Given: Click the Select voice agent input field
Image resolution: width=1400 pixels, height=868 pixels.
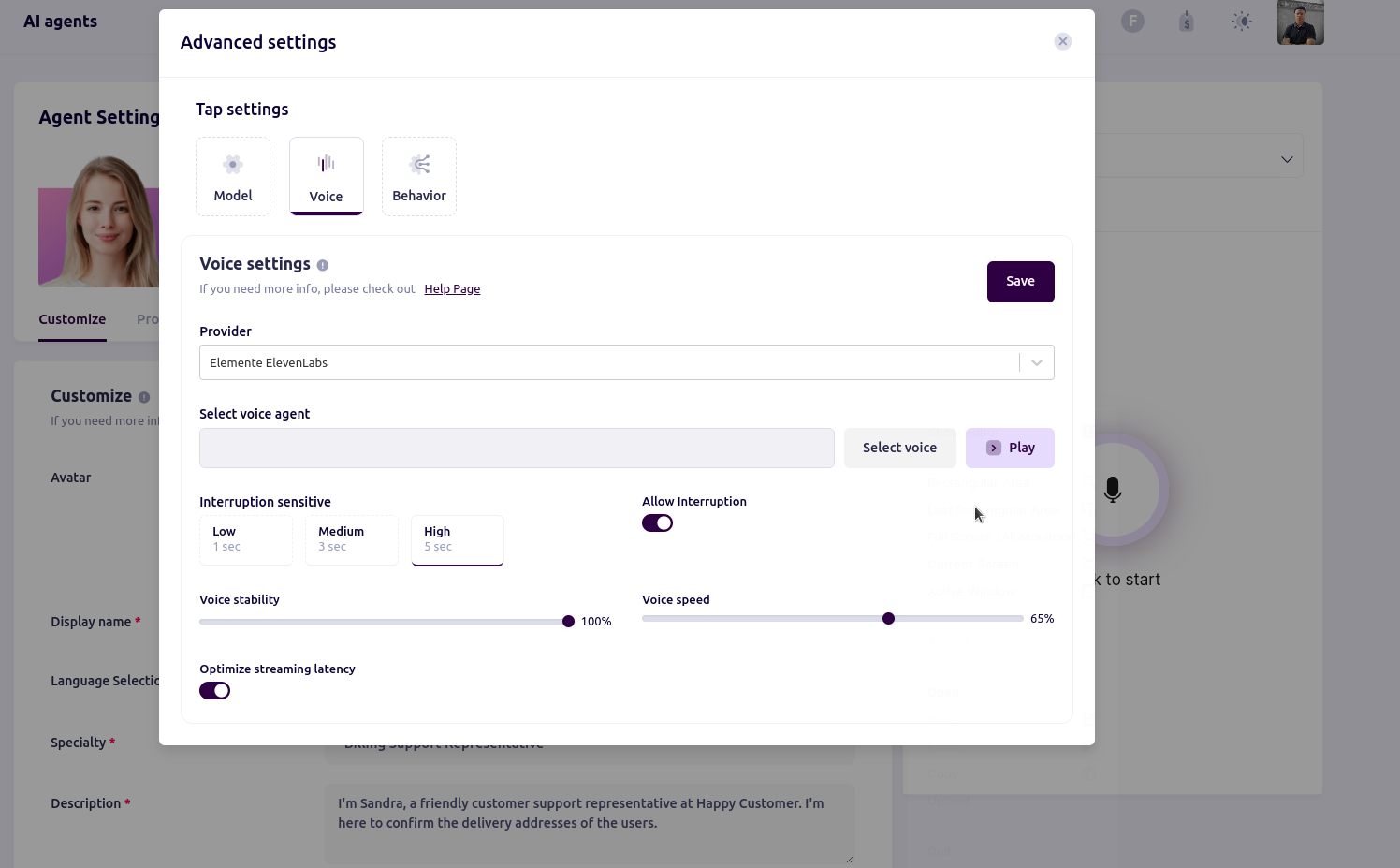Looking at the screenshot, I should coord(517,448).
